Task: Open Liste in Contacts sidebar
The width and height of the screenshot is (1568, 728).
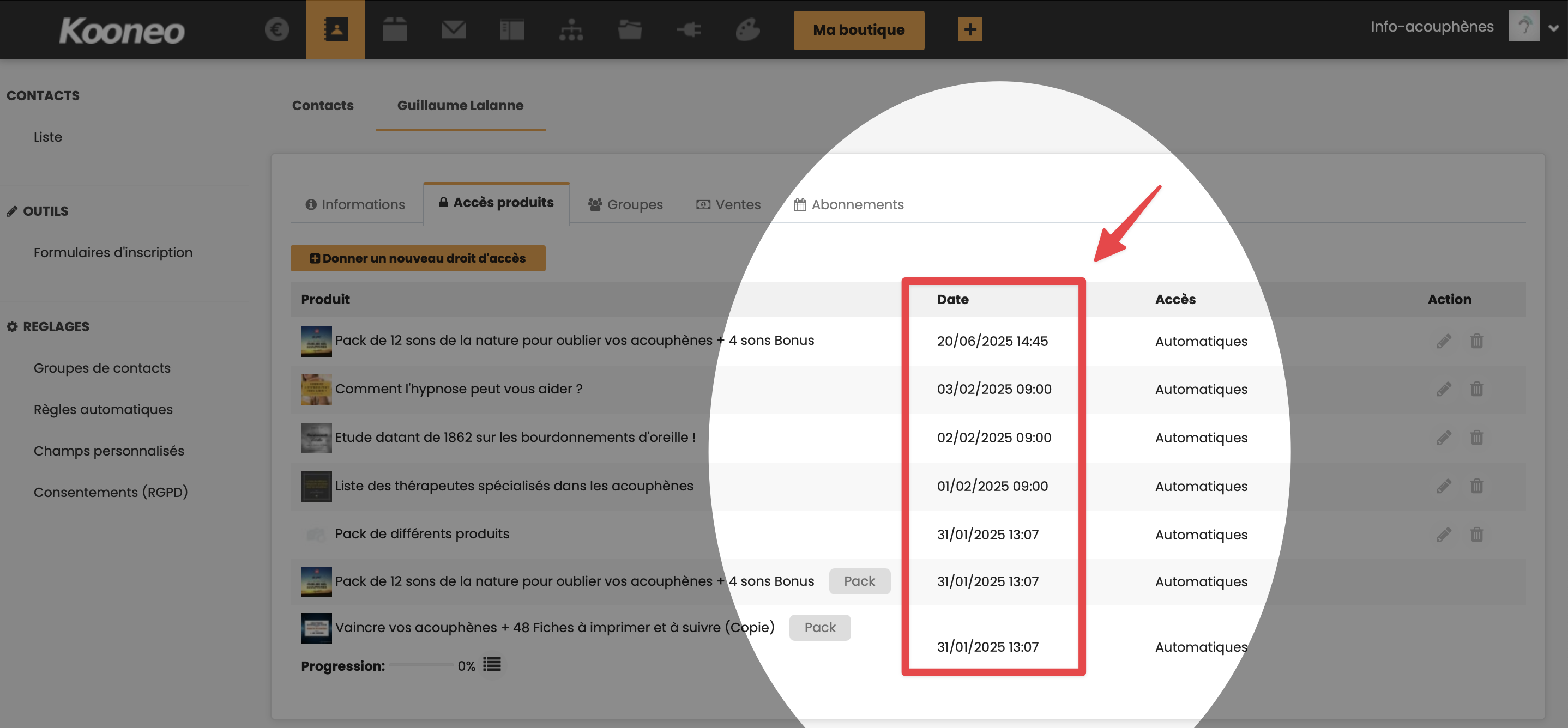Action: click(48, 137)
